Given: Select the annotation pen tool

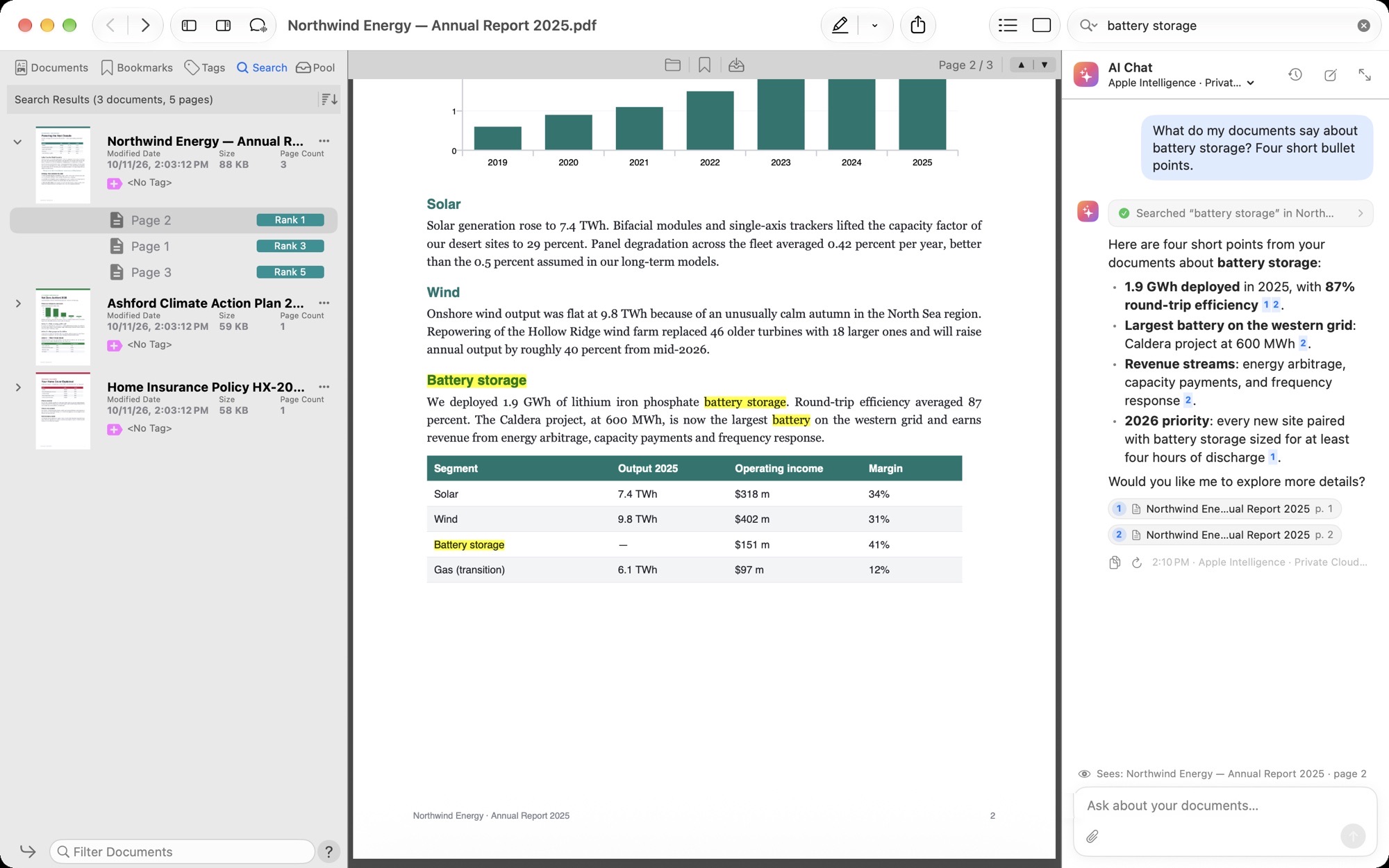Looking at the screenshot, I should click(x=840, y=26).
